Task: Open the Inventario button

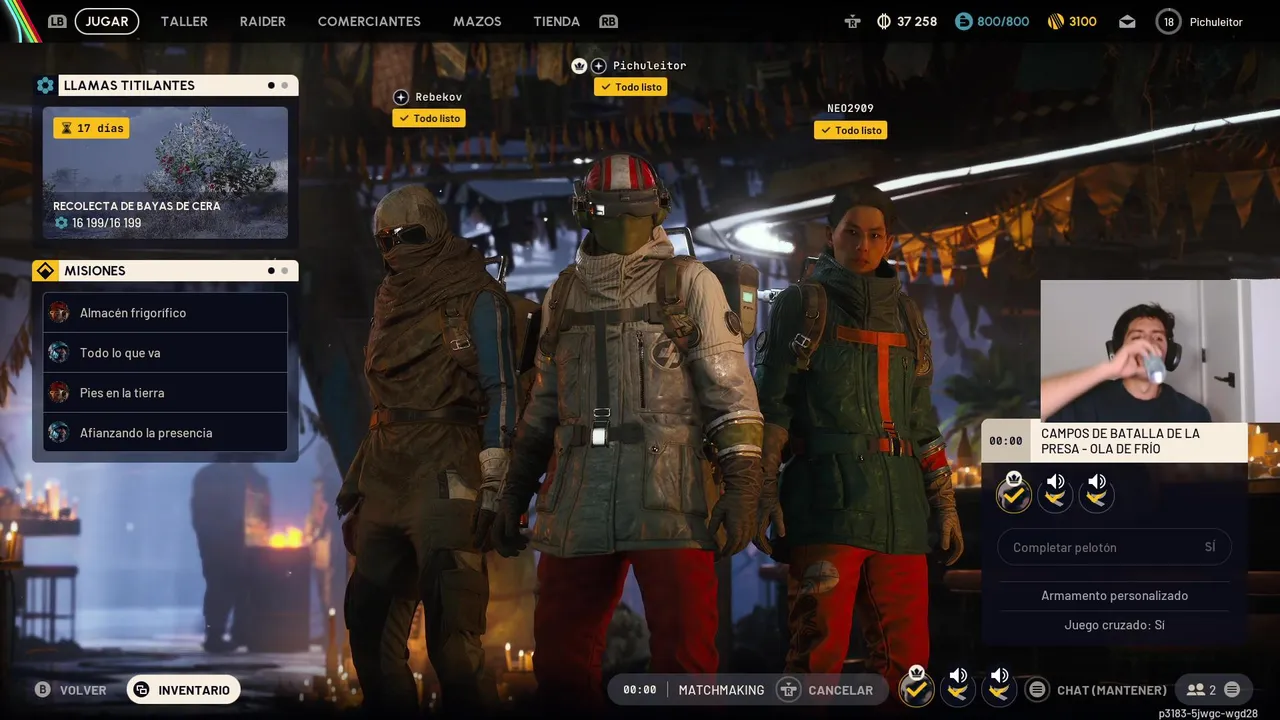Action: 184,690
